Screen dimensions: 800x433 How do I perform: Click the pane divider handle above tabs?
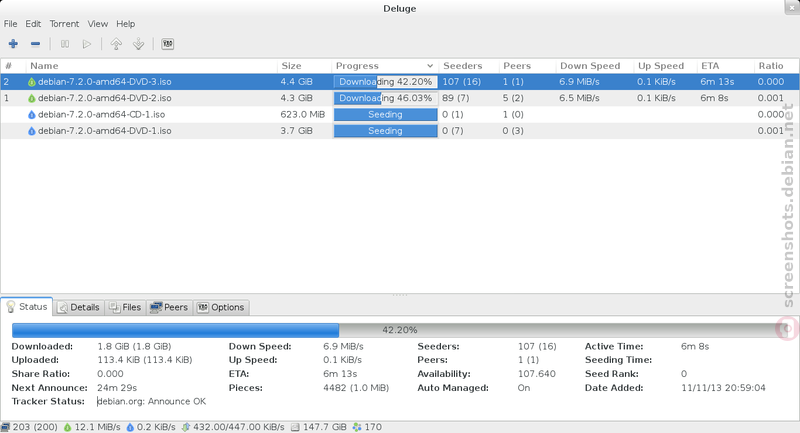point(400,295)
